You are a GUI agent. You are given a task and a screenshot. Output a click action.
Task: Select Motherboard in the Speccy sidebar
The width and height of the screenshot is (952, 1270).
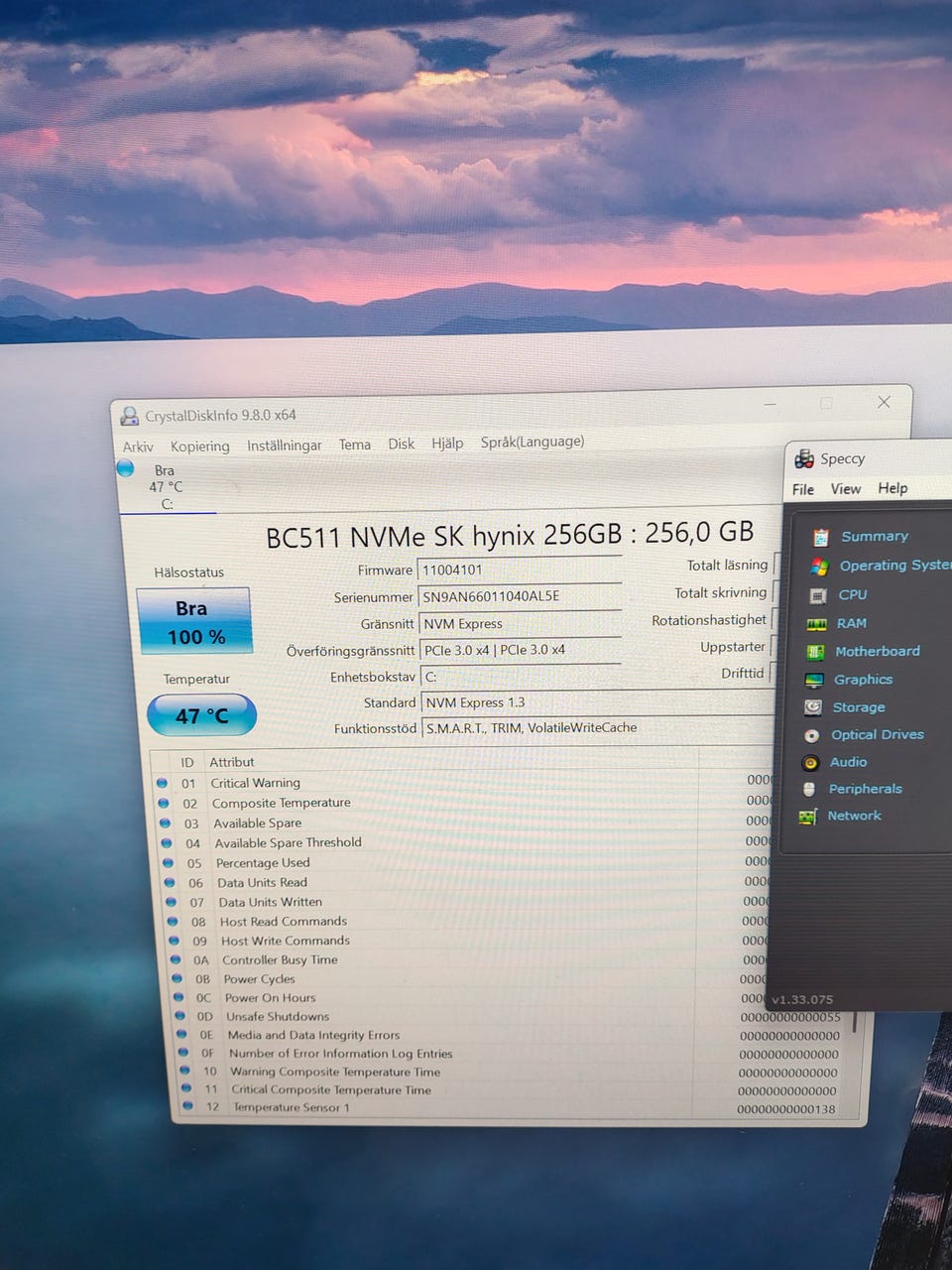(878, 651)
